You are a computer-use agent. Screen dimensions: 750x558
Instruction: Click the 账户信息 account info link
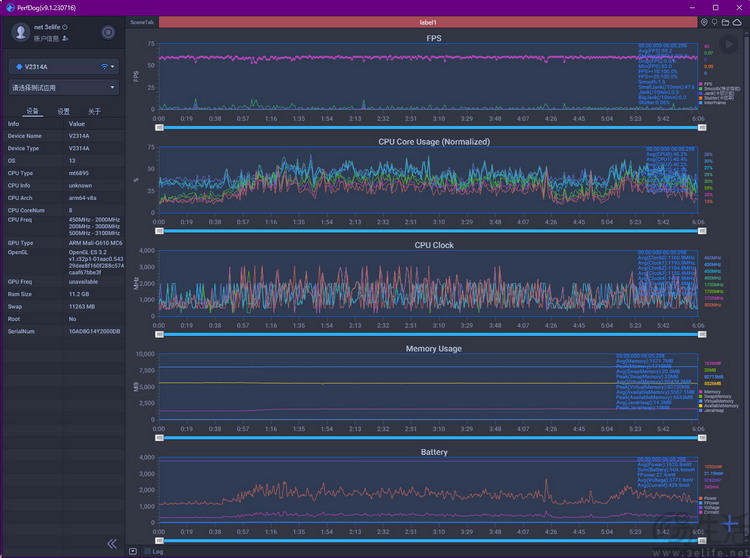click(46, 38)
